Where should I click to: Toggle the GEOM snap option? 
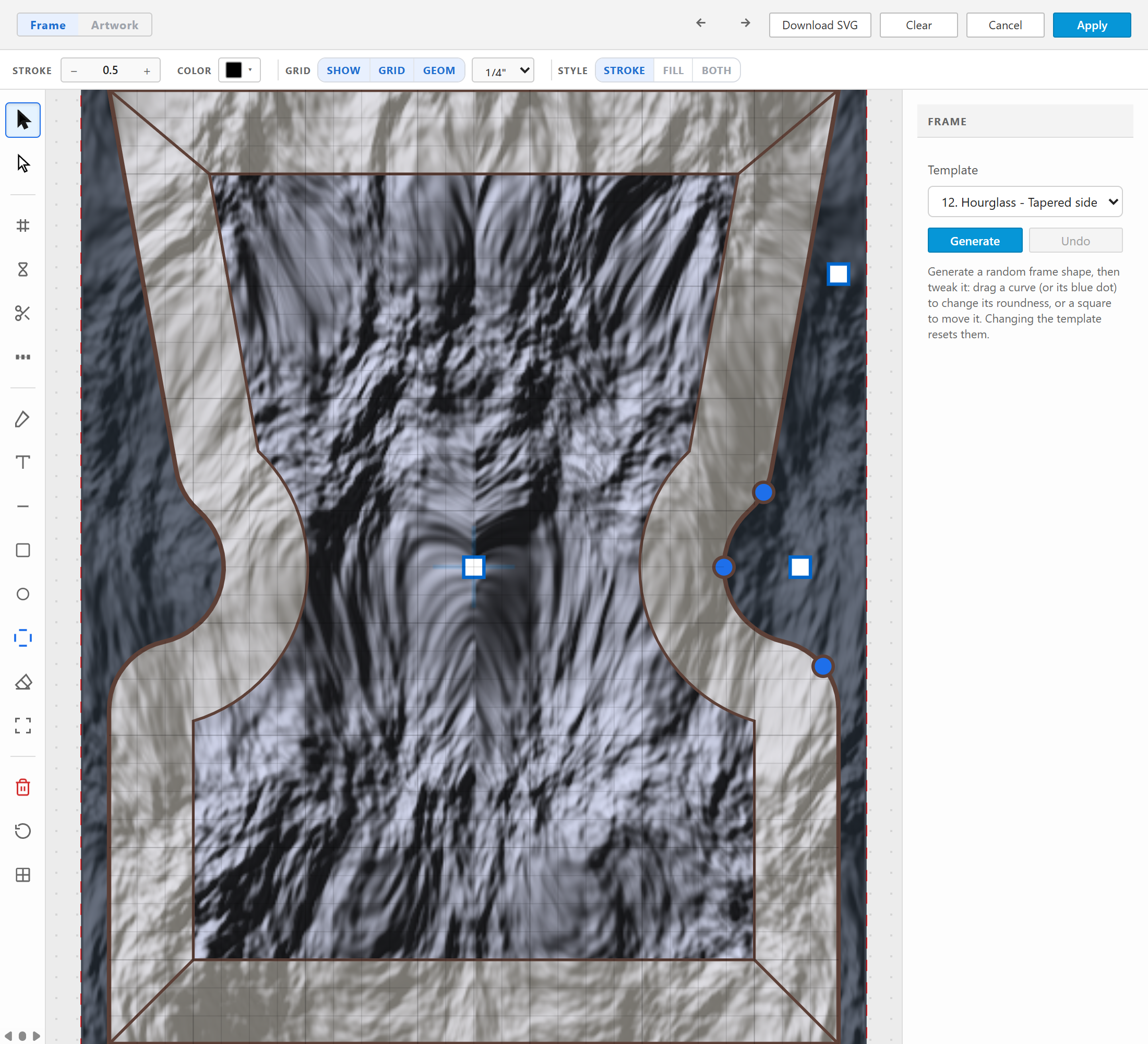click(439, 70)
